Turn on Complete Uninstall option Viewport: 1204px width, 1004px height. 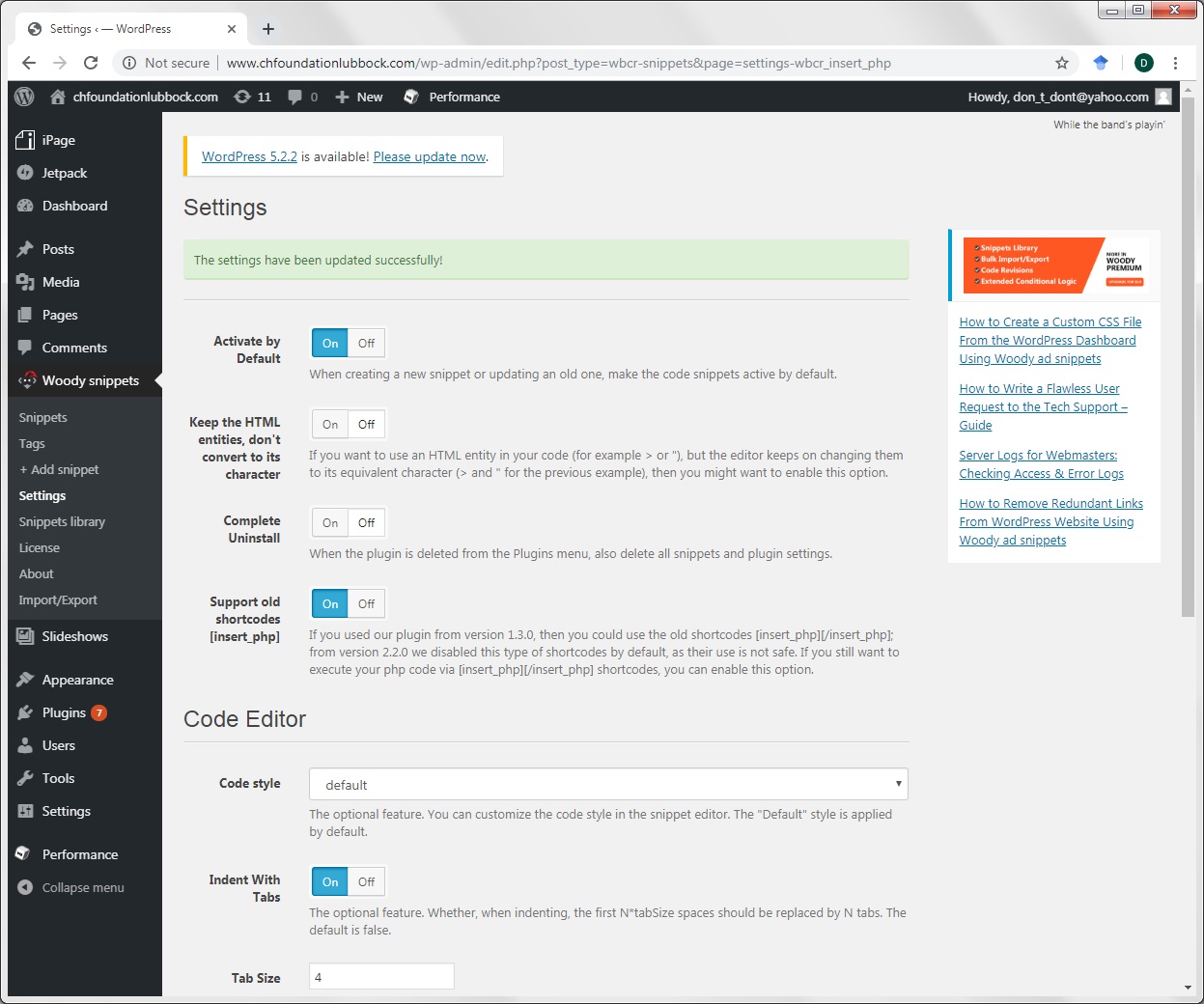pos(330,522)
